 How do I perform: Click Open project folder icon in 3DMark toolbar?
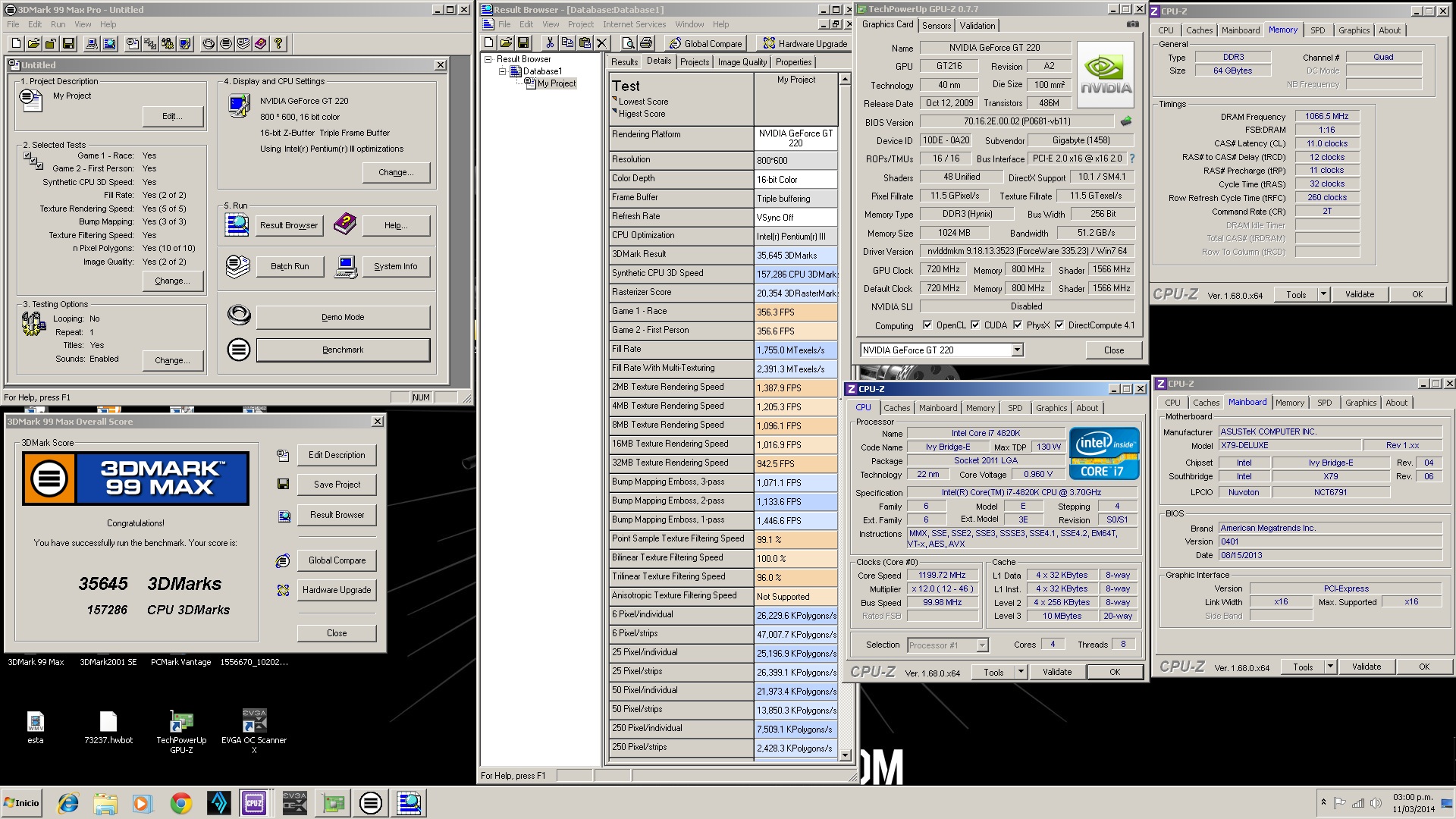(33, 43)
